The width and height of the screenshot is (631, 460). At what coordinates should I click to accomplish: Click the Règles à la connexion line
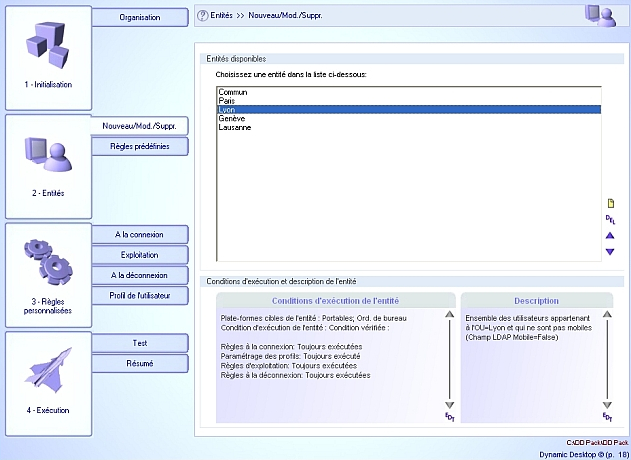(291, 347)
